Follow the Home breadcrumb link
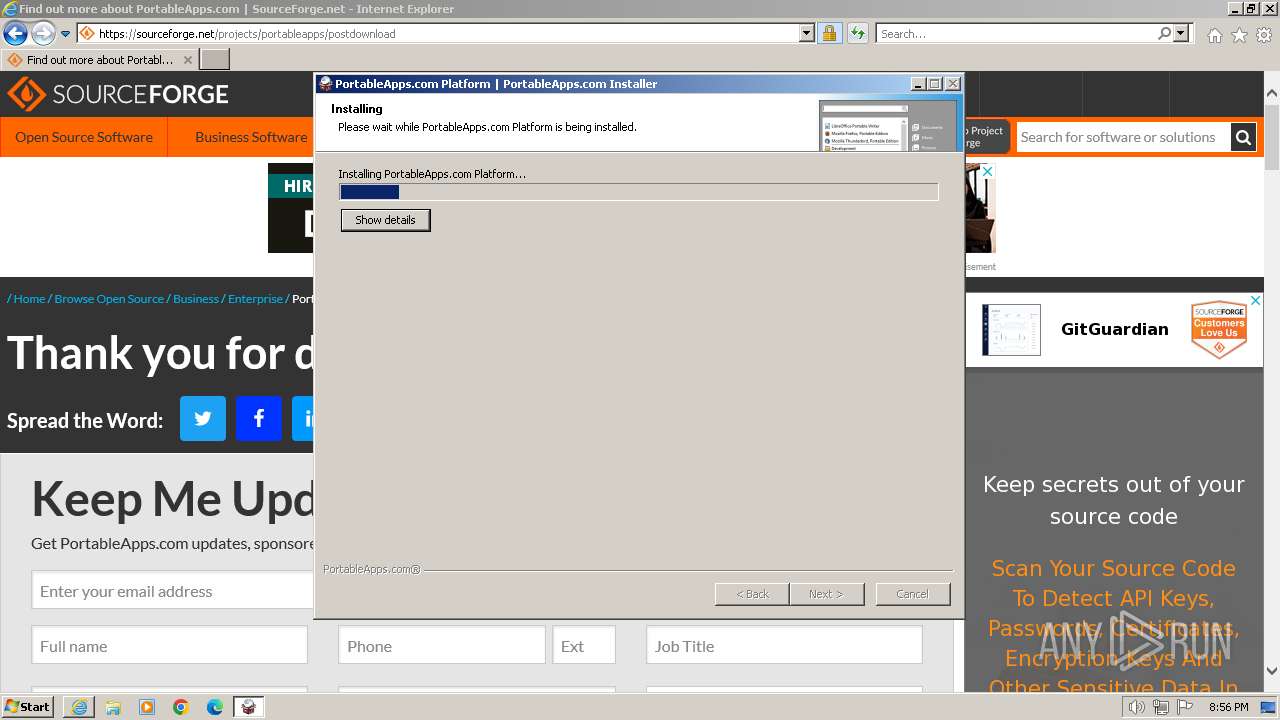 click(29, 299)
